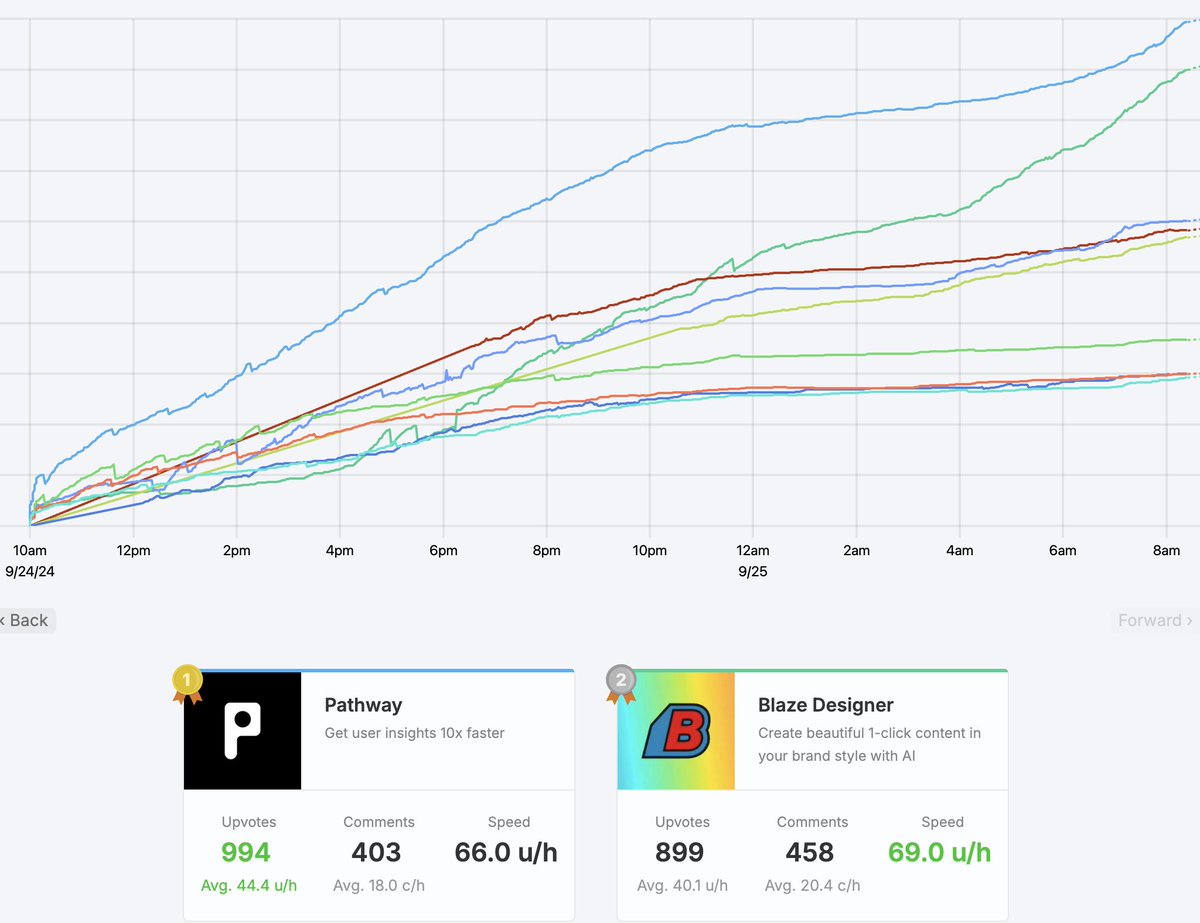The image size is (1200, 923).
Task: Click the 9/25 date label
Action: tap(752, 572)
